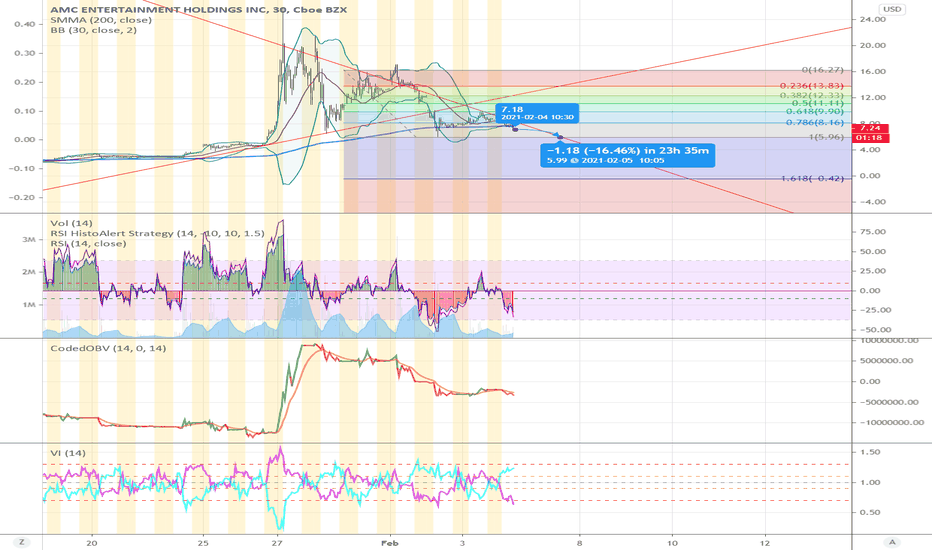This screenshot has height=550, width=932.
Task: Click the 7.24 current price label
Action: [x=871, y=128]
